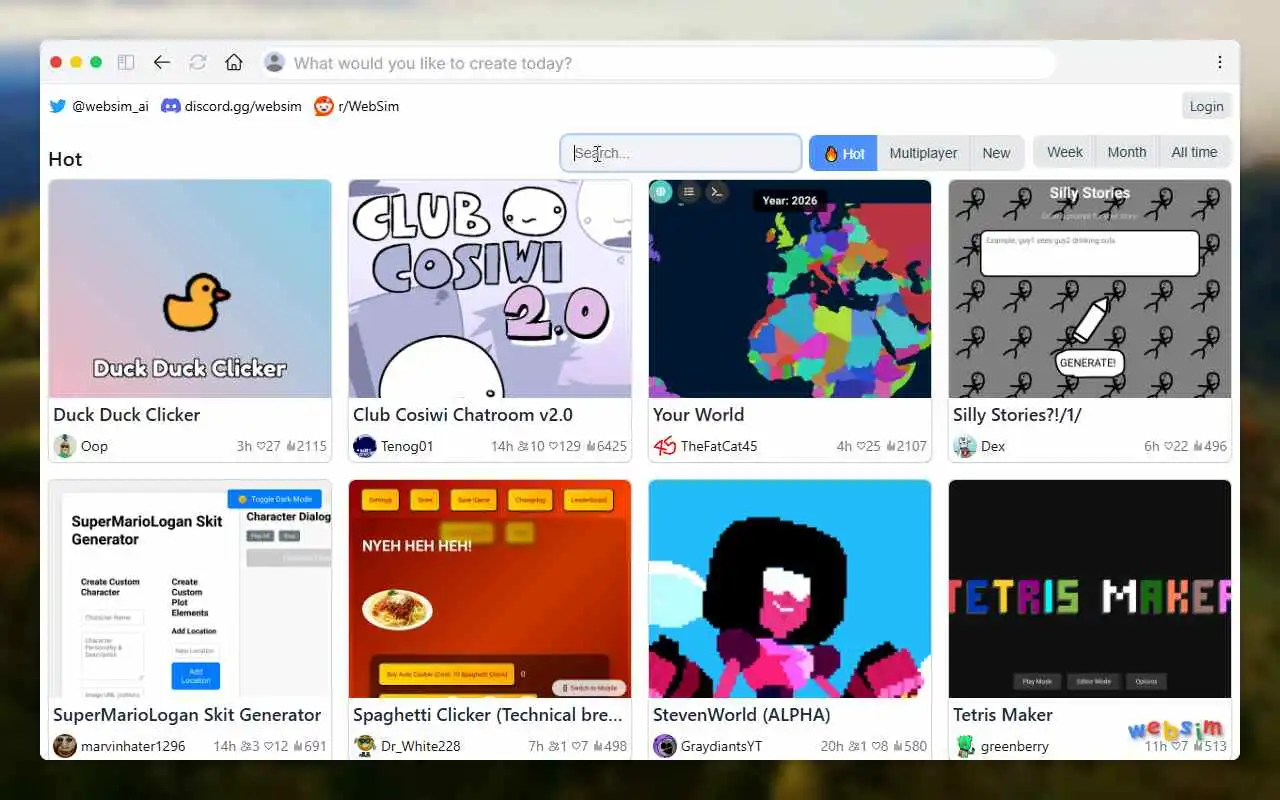
Task: Open the @websim_ai Twitter link
Action: (x=99, y=106)
